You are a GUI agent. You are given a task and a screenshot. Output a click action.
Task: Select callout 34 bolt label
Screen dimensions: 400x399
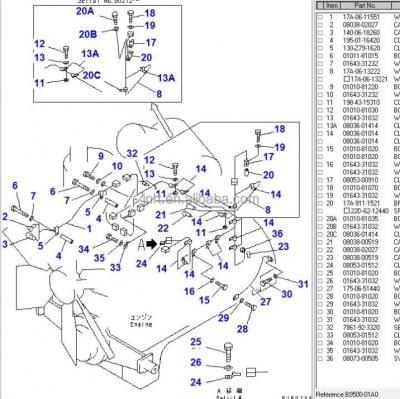tap(84, 249)
